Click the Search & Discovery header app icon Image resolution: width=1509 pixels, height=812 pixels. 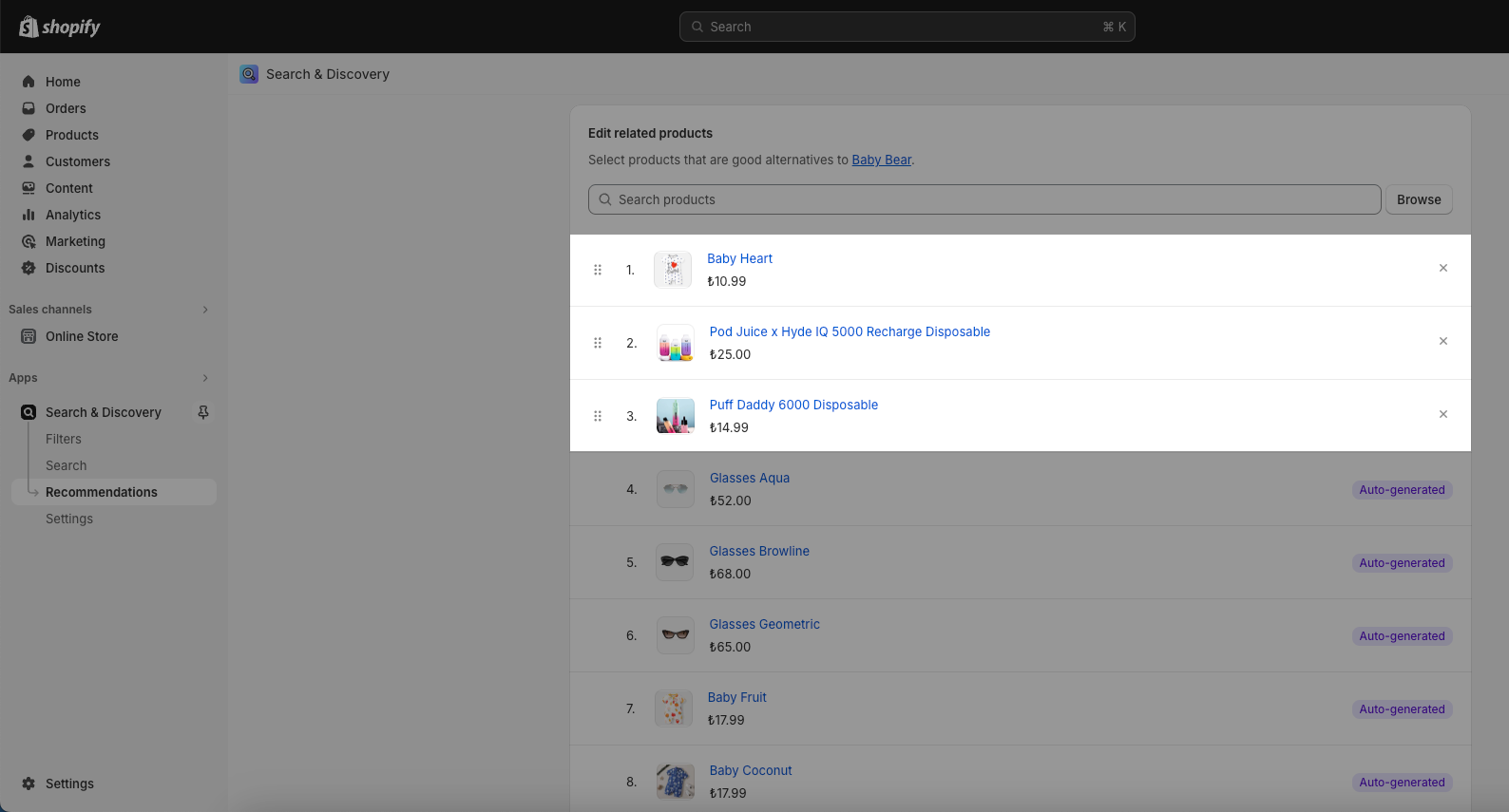tap(249, 74)
